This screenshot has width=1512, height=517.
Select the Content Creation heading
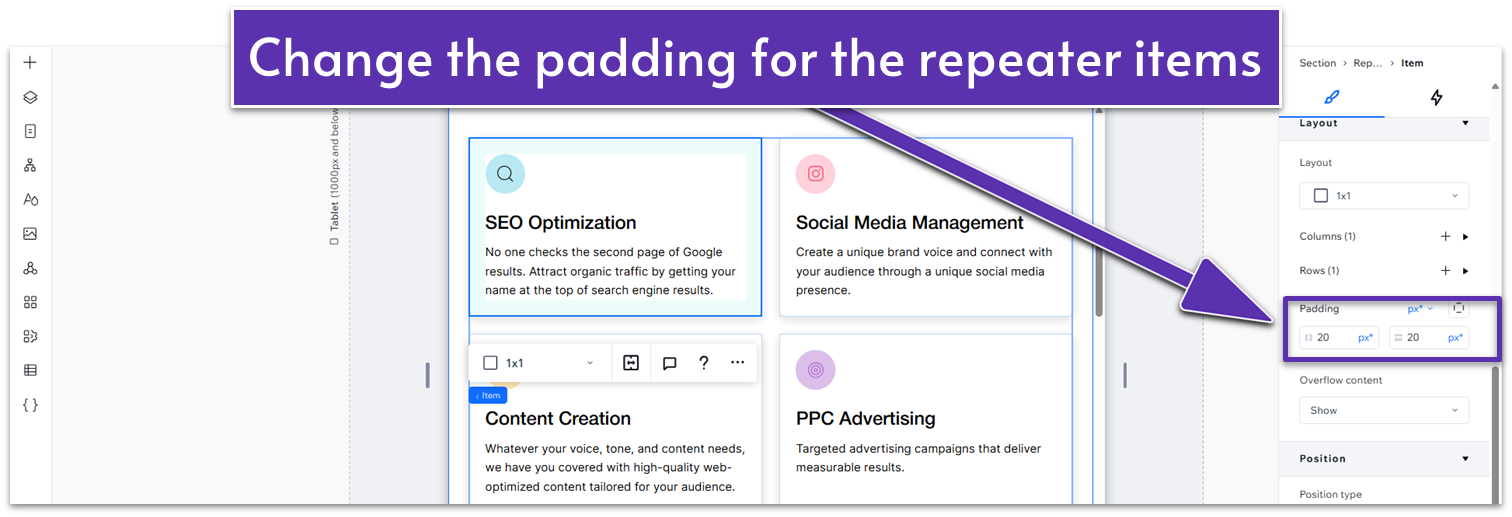[x=558, y=419]
